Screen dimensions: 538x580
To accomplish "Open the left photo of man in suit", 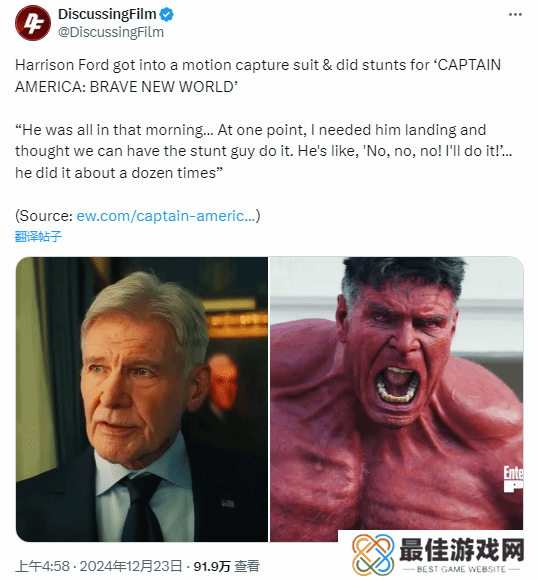I will (142, 399).
